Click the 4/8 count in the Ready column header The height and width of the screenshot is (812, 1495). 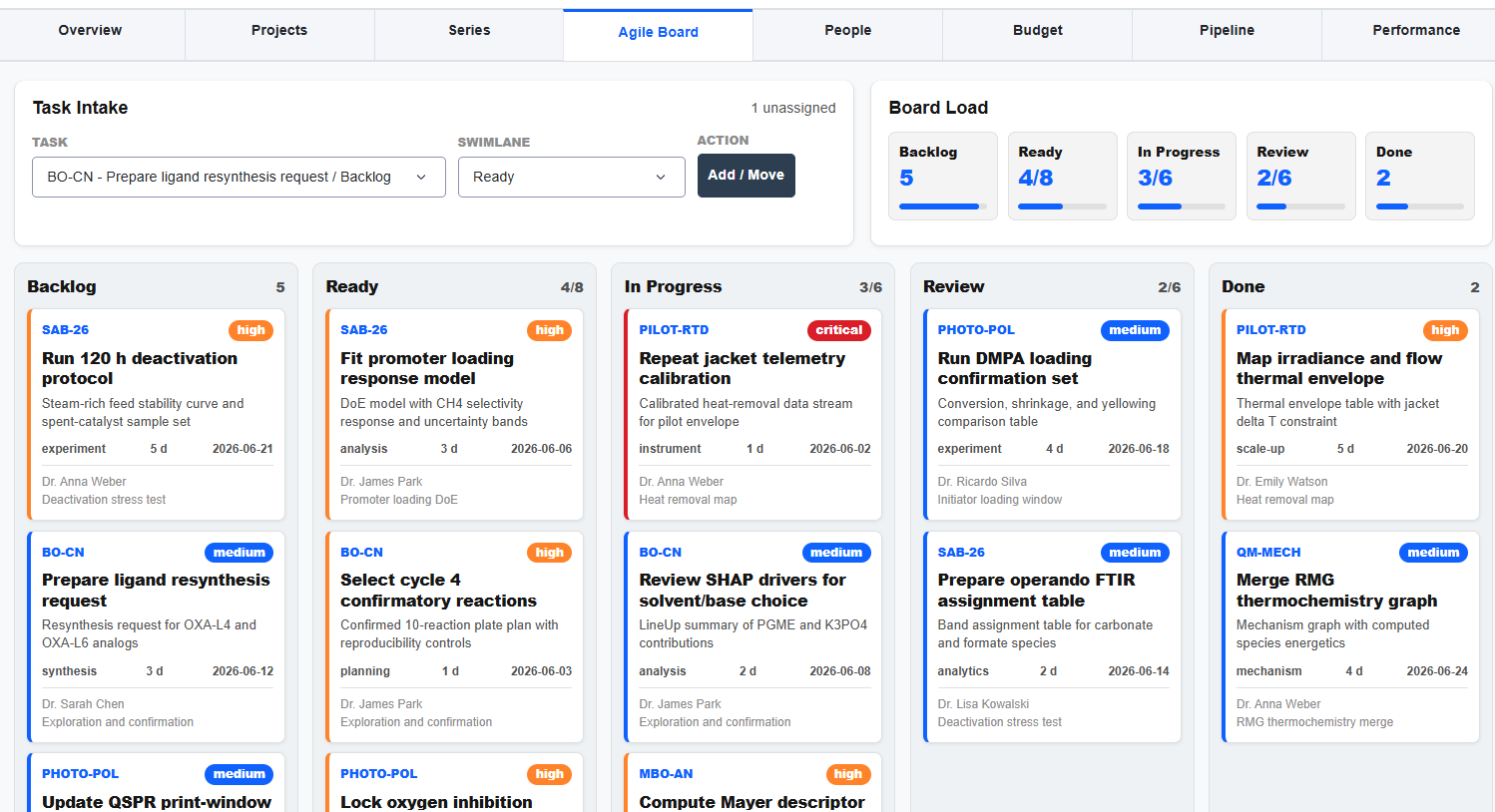coord(572,287)
